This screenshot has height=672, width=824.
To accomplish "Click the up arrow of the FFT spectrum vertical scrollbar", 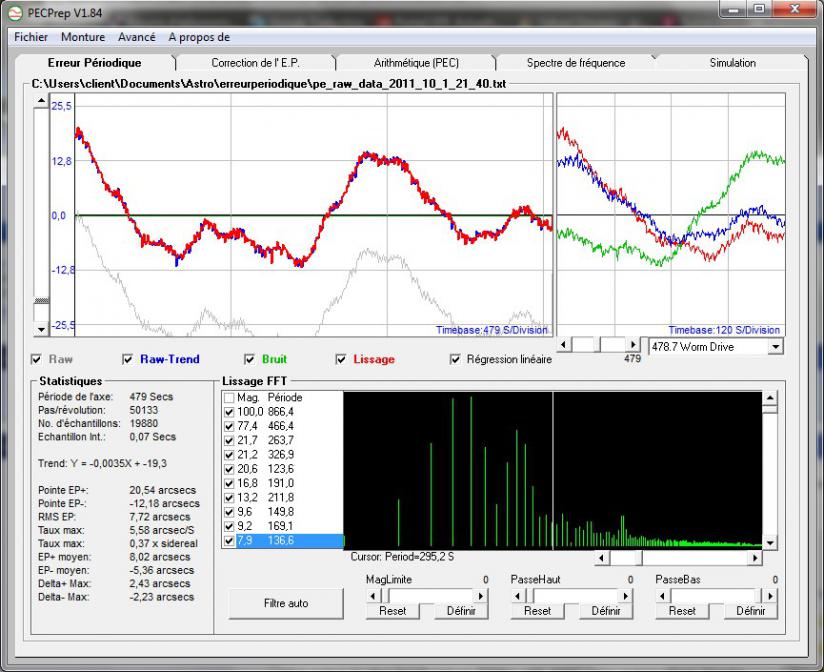I will [x=770, y=398].
